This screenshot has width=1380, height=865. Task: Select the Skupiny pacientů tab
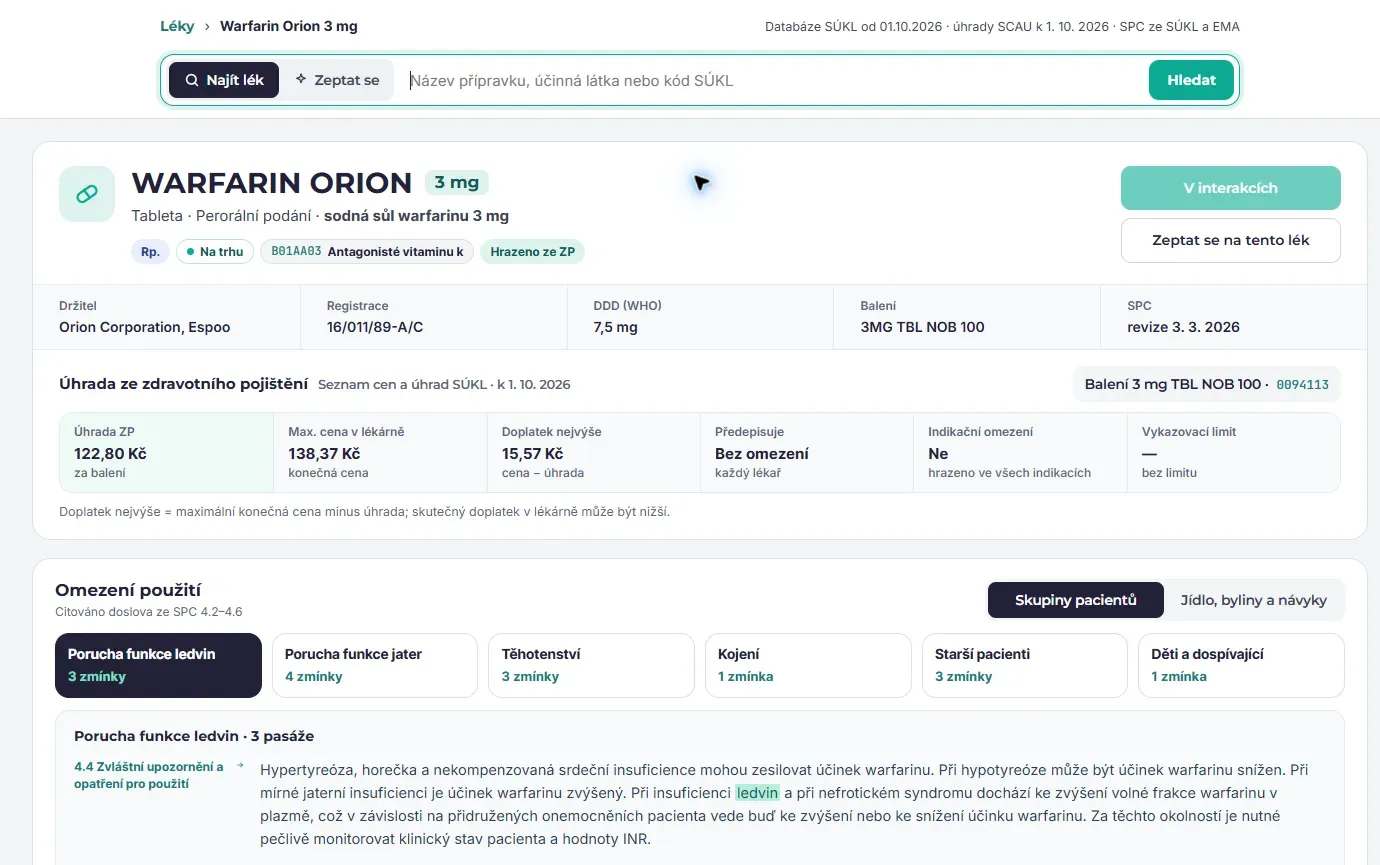[x=1076, y=600]
